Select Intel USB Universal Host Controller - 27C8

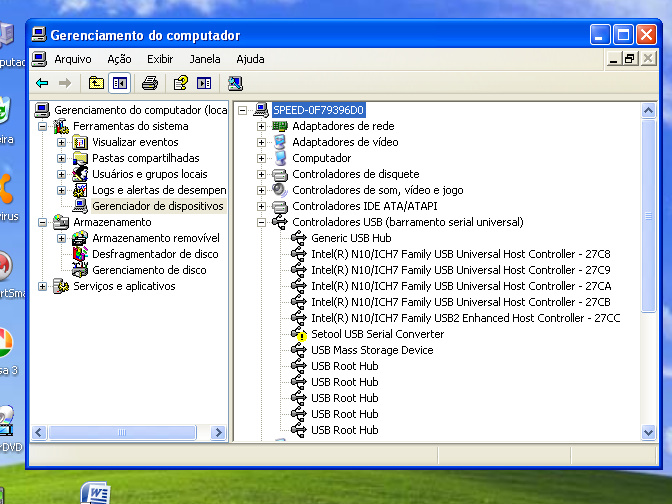pyautogui.click(x=461, y=254)
